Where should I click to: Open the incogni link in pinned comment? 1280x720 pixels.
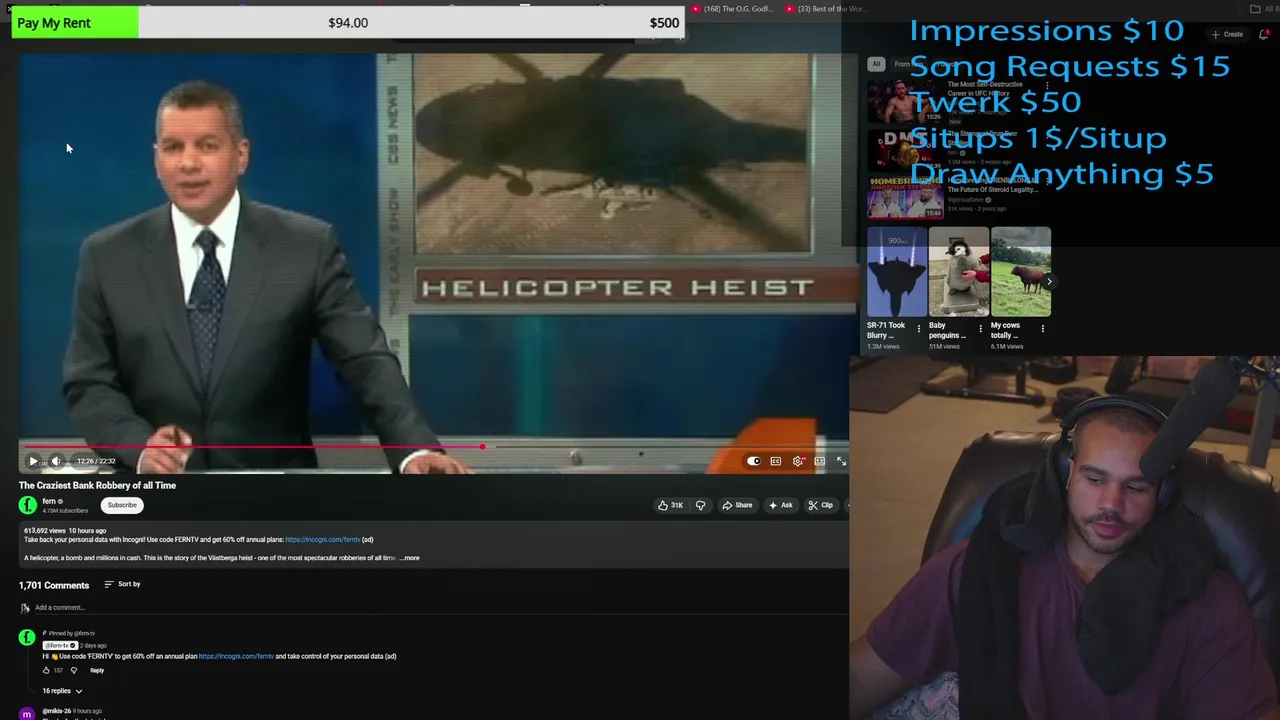click(236, 656)
